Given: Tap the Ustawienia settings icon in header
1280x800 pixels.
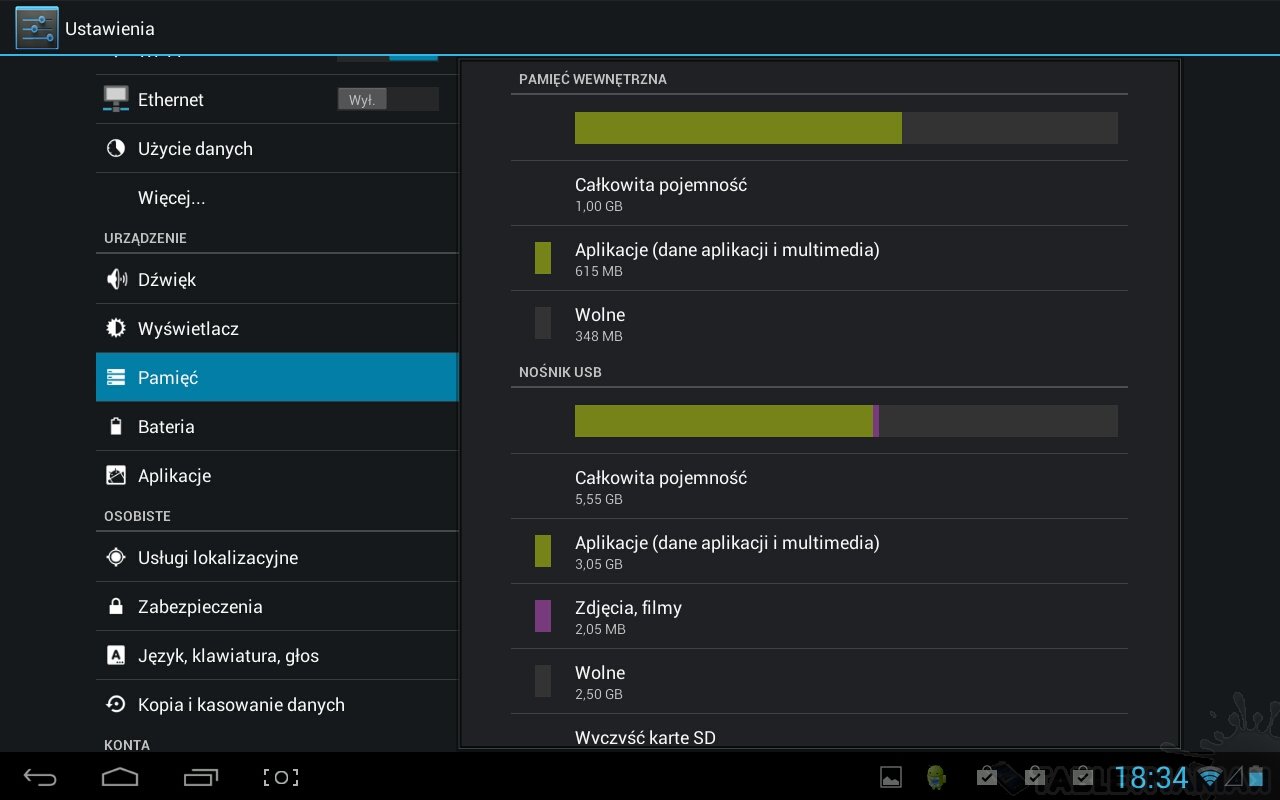Looking at the screenshot, I should (37, 28).
